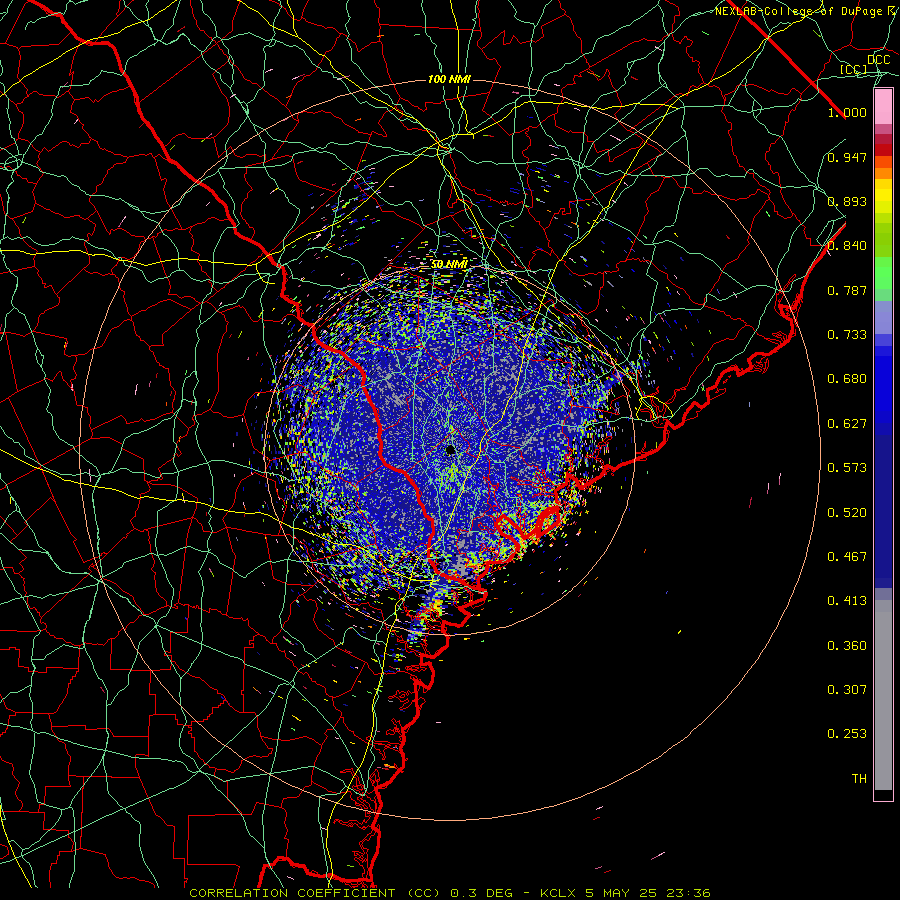The width and height of the screenshot is (900, 900).
Task: Click the 0.360 scale value
Action: [847, 646]
